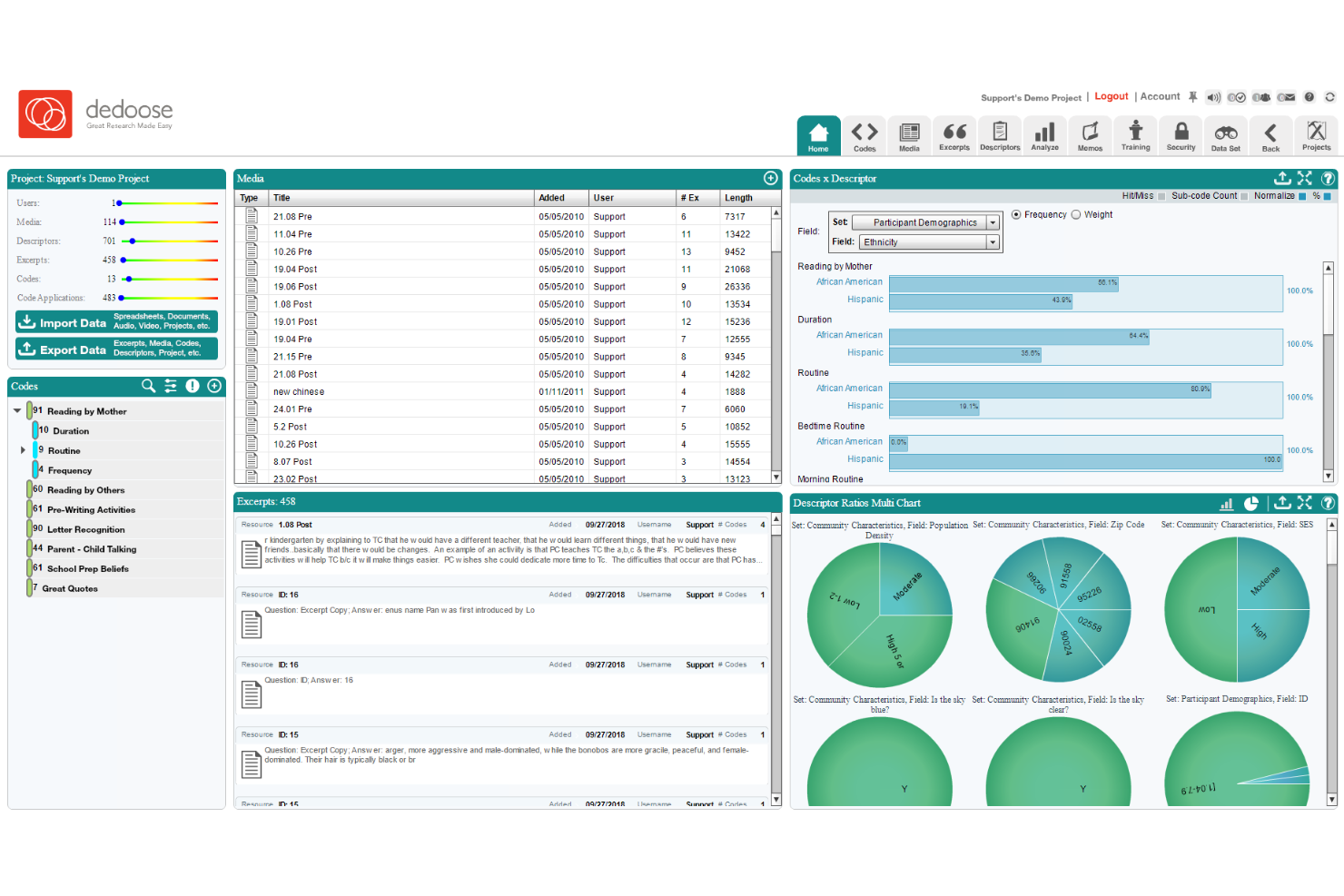Toggle the Sub-code Count checkbox
This screenshot has width=1344, height=896.
point(1244,196)
